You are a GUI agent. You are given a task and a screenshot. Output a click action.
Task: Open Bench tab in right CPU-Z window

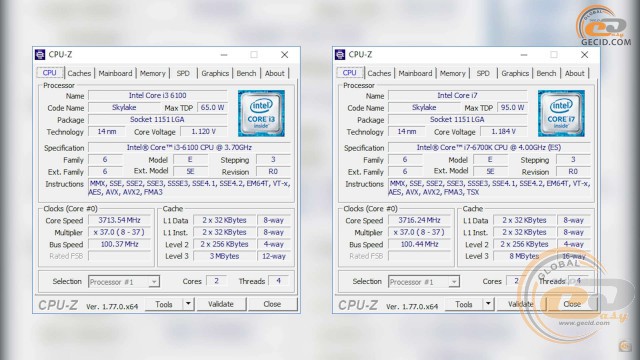pos(547,73)
